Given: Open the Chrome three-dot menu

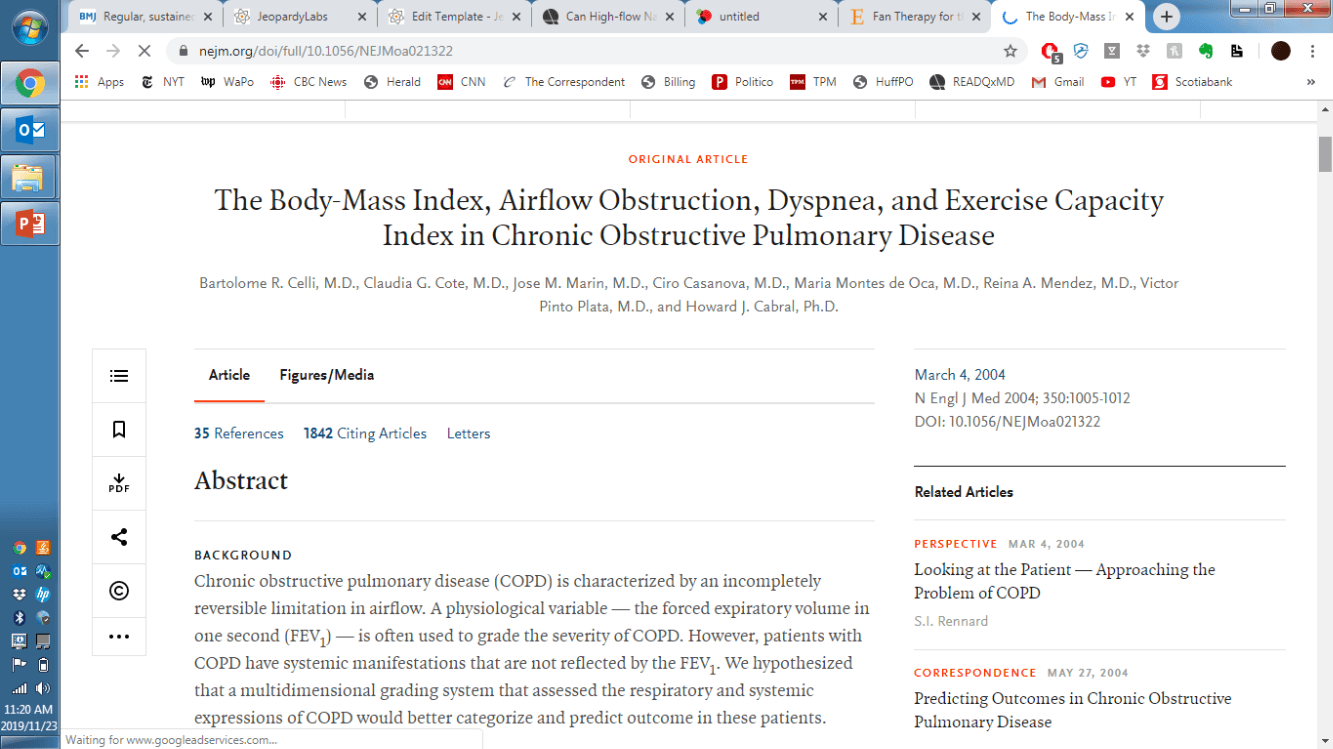Looking at the screenshot, I should 1312,51.
